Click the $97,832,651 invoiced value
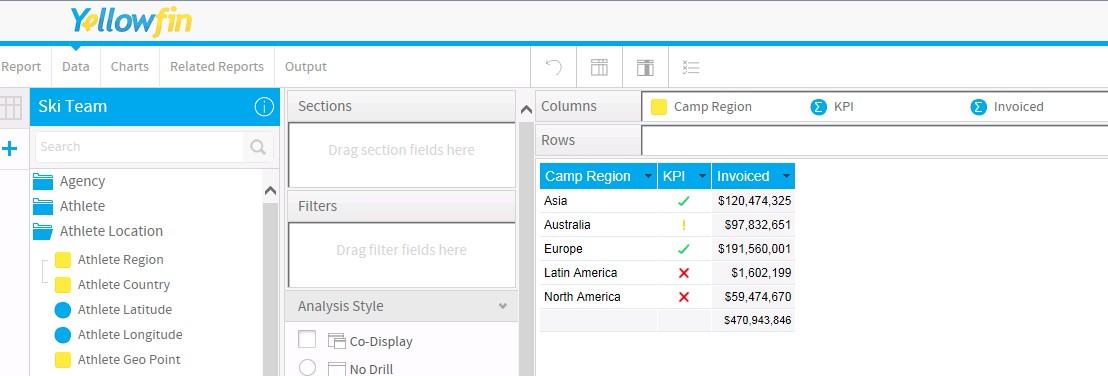The width and height of the screenshot is (1108, 376). [x=758, y=225]
